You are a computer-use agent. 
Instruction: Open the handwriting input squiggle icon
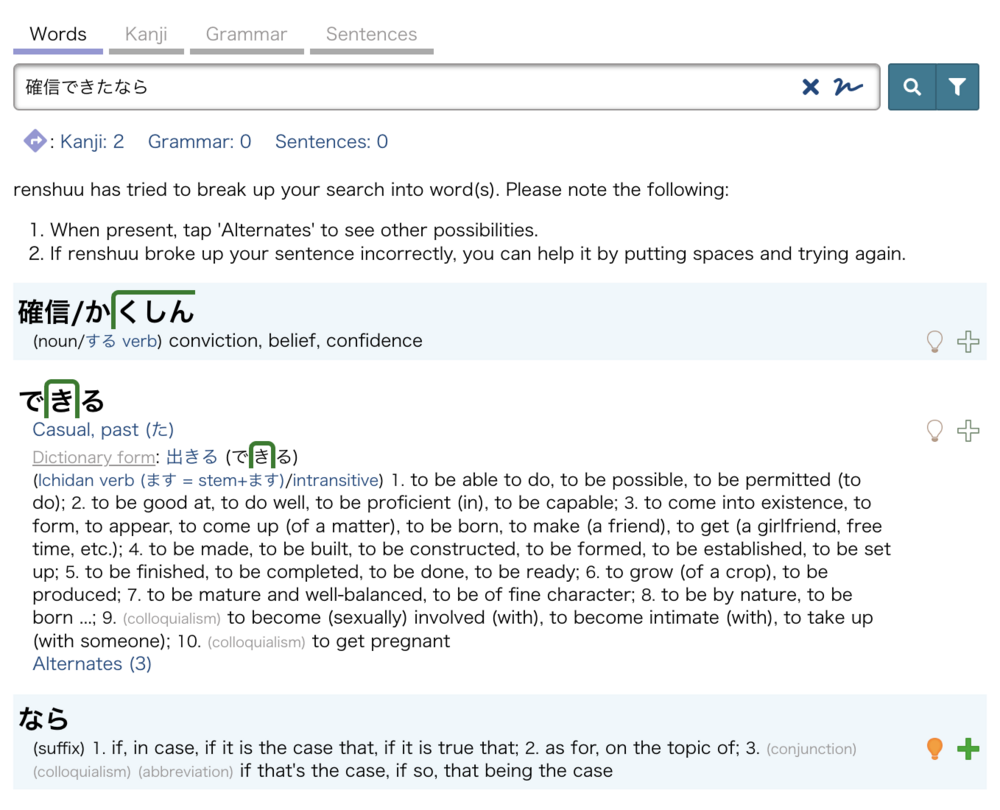[848, 87]
